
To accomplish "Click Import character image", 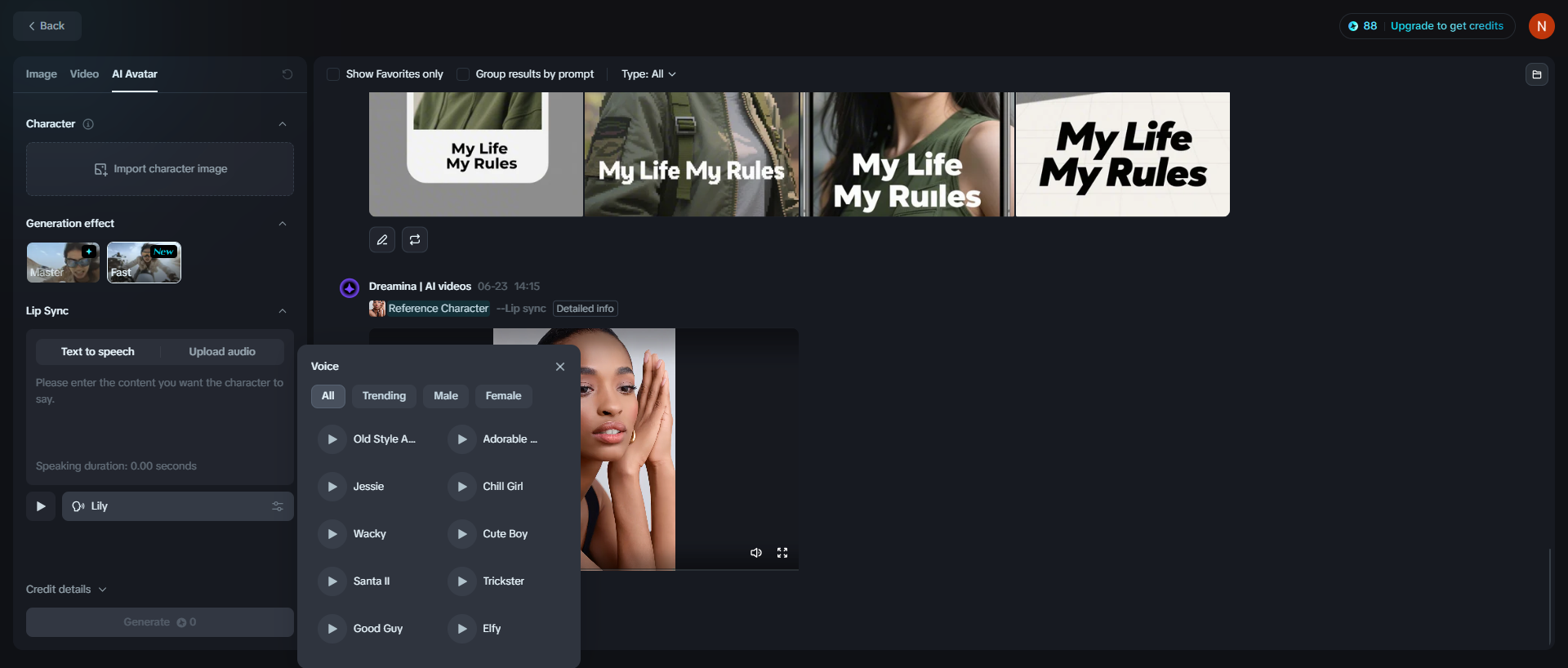I will [160, 169].
